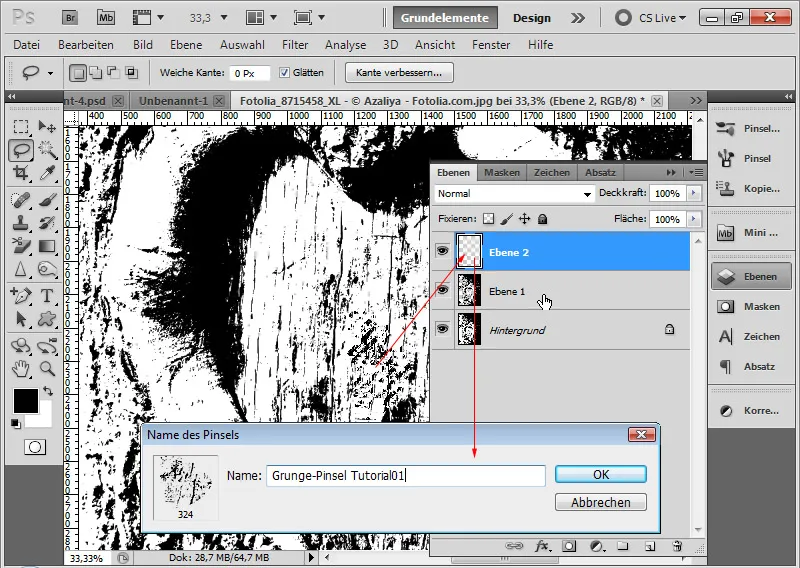Click Kante verbessern button
Screen dimensions: 800x568
tap(399, 72)
